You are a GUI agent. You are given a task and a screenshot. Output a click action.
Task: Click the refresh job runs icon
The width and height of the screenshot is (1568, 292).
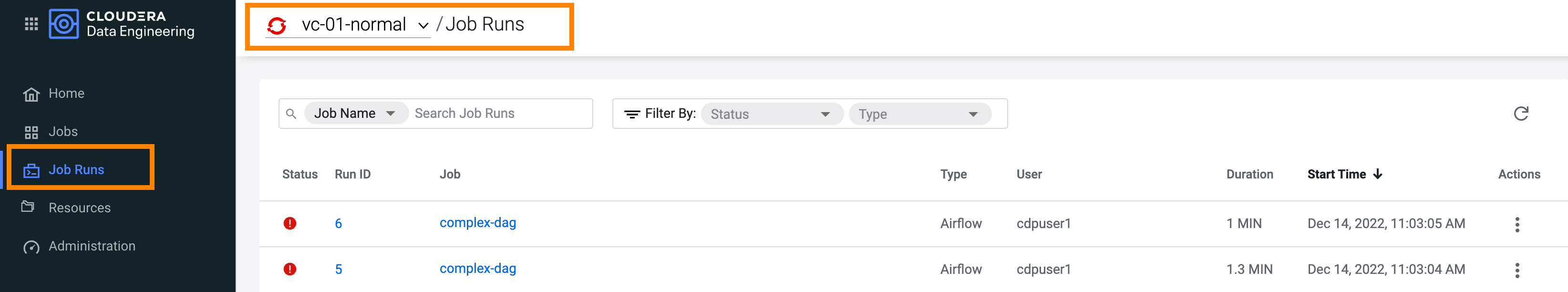click(1520, 114)
